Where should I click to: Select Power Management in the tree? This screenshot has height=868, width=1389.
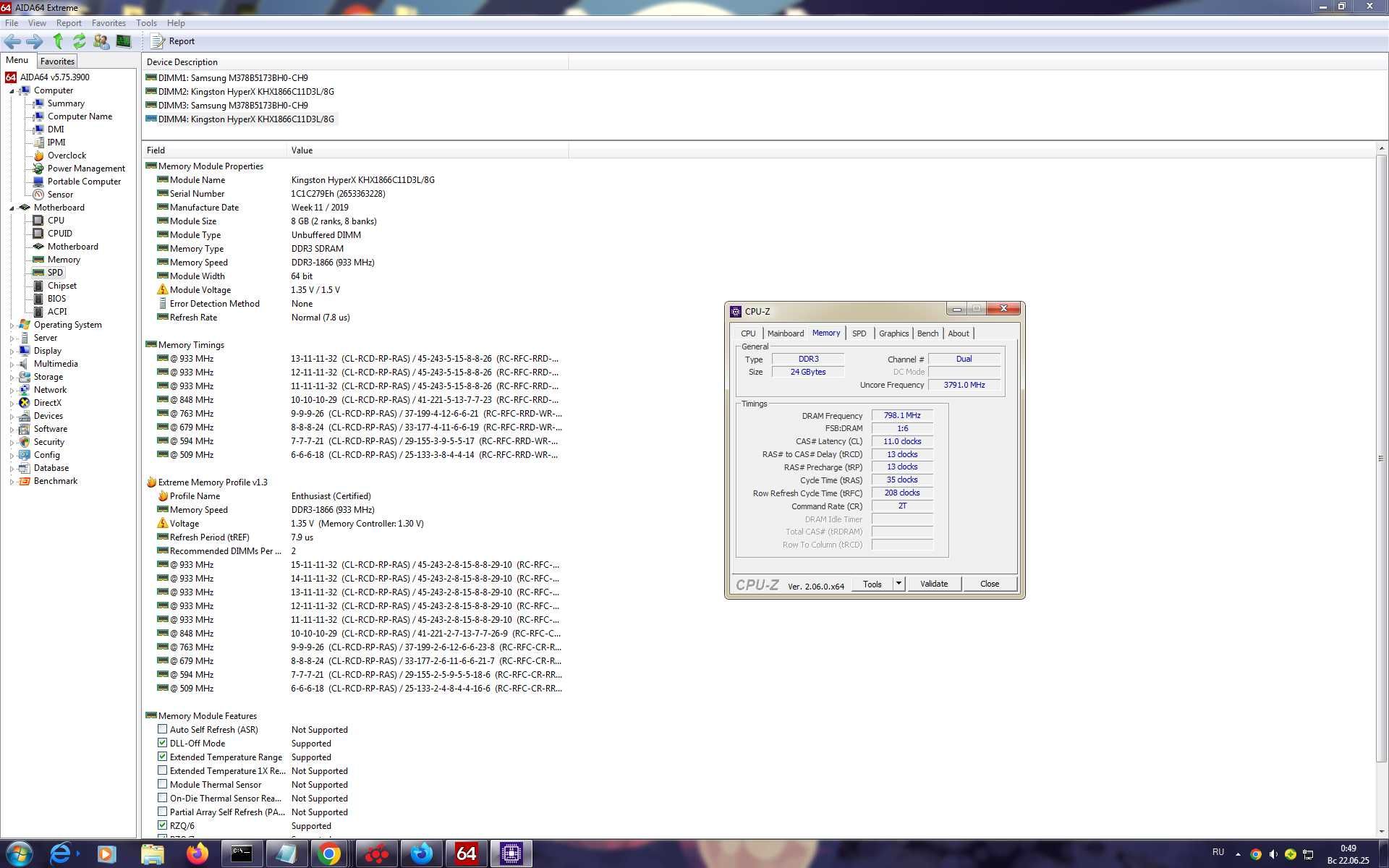pos(86,169)
